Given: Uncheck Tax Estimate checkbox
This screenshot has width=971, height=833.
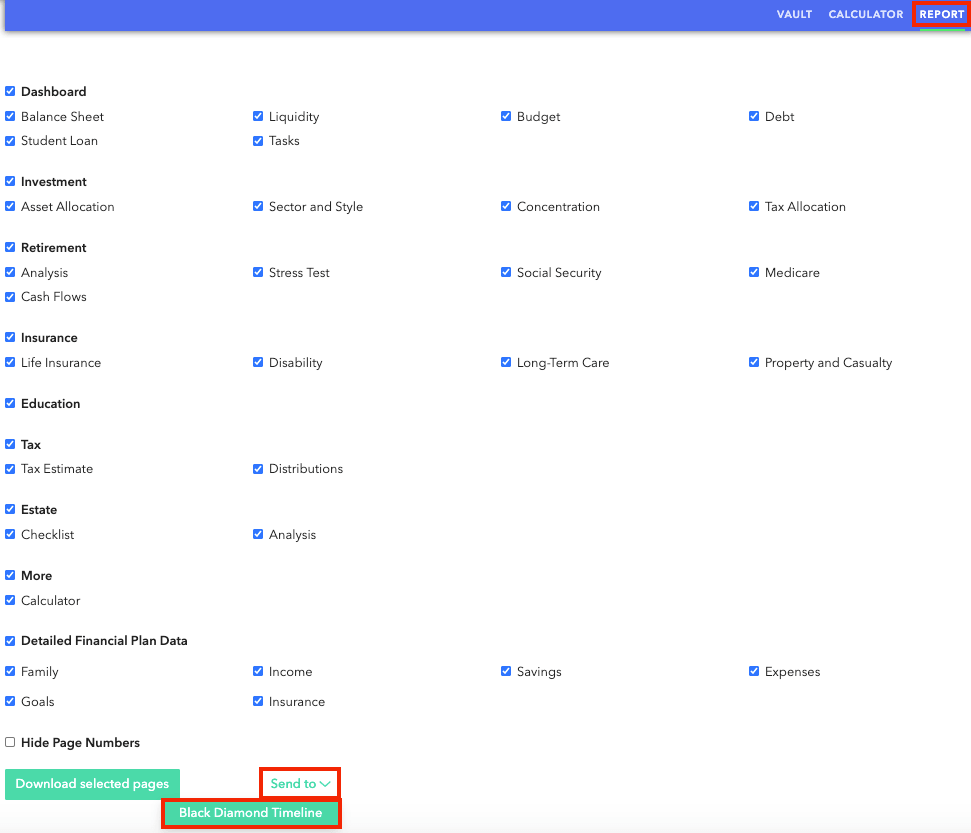Looking at the screenshot, I should [x=10, y=469].
